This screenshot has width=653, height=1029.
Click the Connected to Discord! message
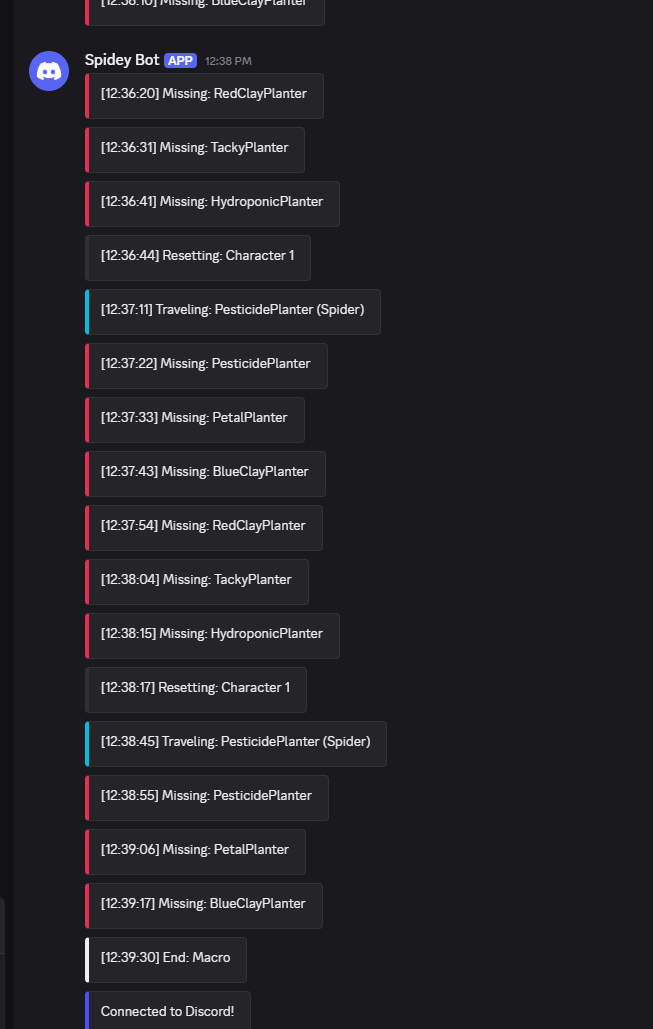pyautogui.click(x=168, y=1011)
